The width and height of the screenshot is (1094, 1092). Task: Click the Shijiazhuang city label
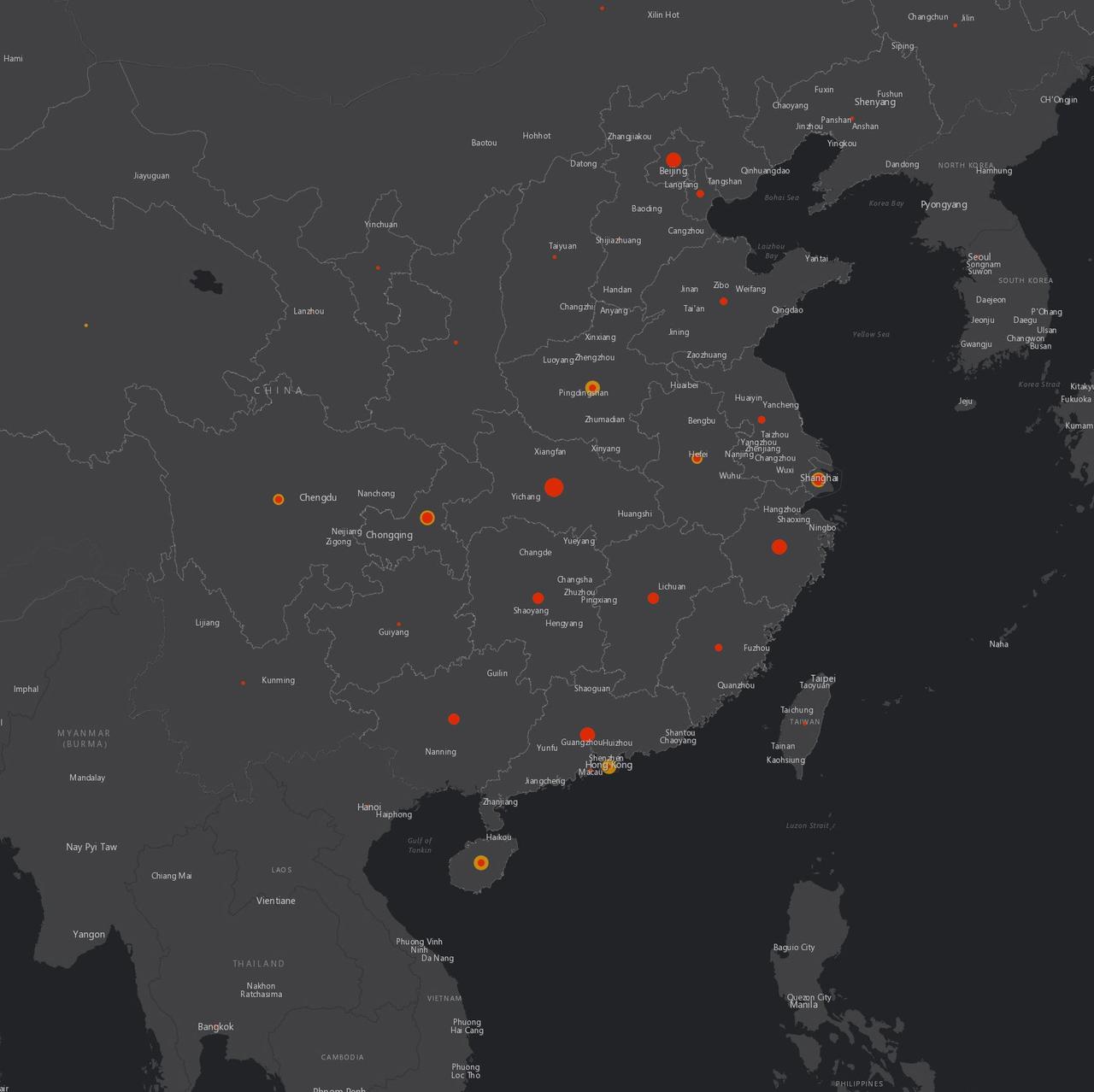tap(618, 240)
